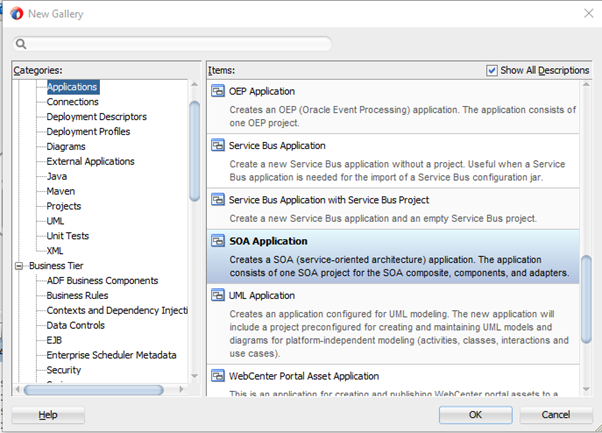Select the Data Controls category
The width and height of the screenshot is (602, 433).
pos(76,326)
